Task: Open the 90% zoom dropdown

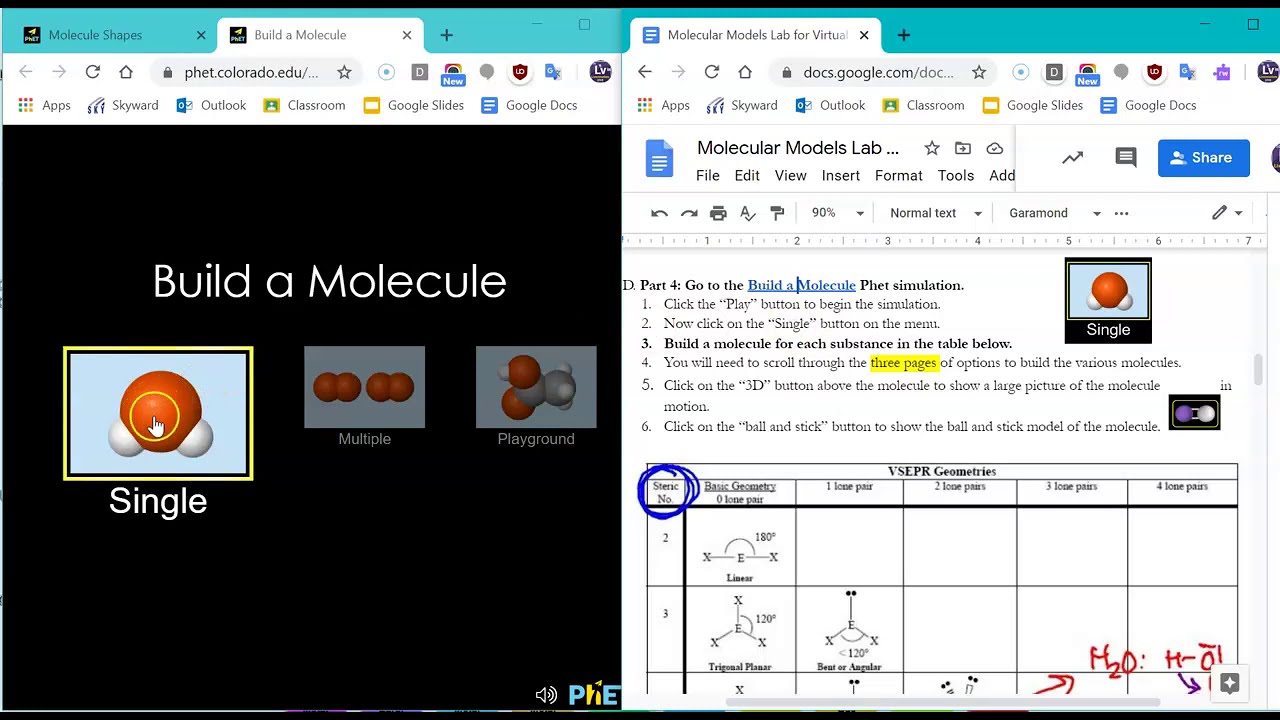Action: coord(837,213)
